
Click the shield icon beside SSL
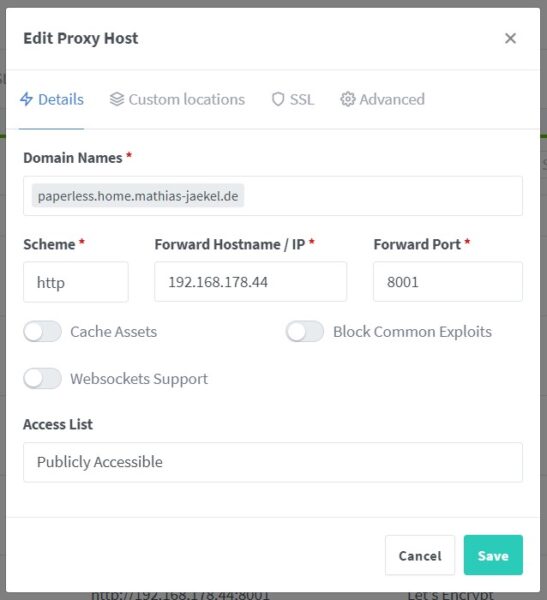(x=278, y=99)
